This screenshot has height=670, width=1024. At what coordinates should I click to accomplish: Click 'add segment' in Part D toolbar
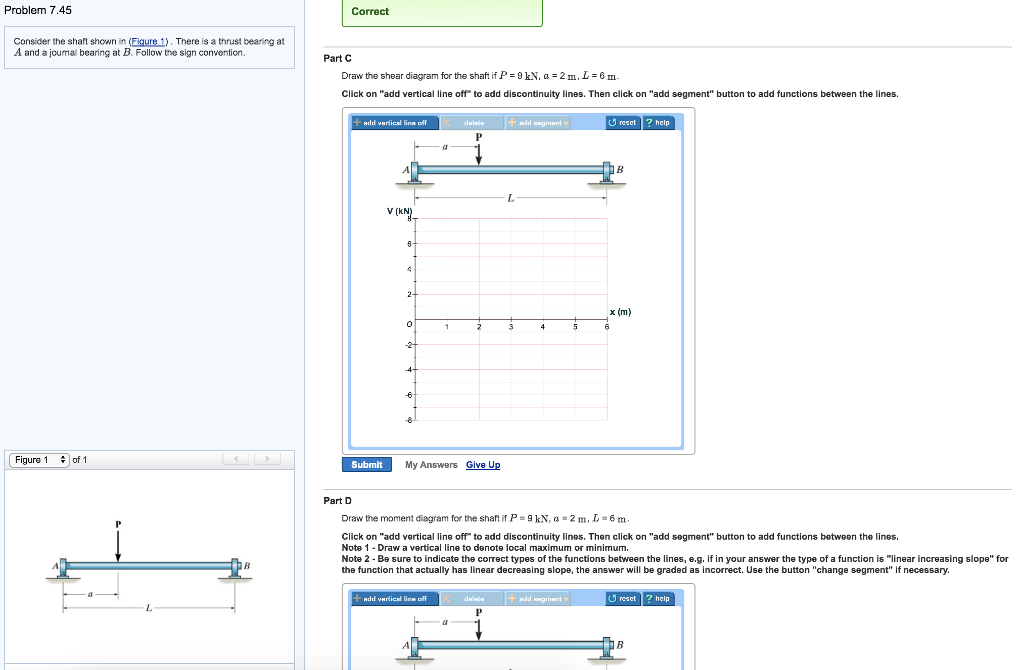point(538,599)
